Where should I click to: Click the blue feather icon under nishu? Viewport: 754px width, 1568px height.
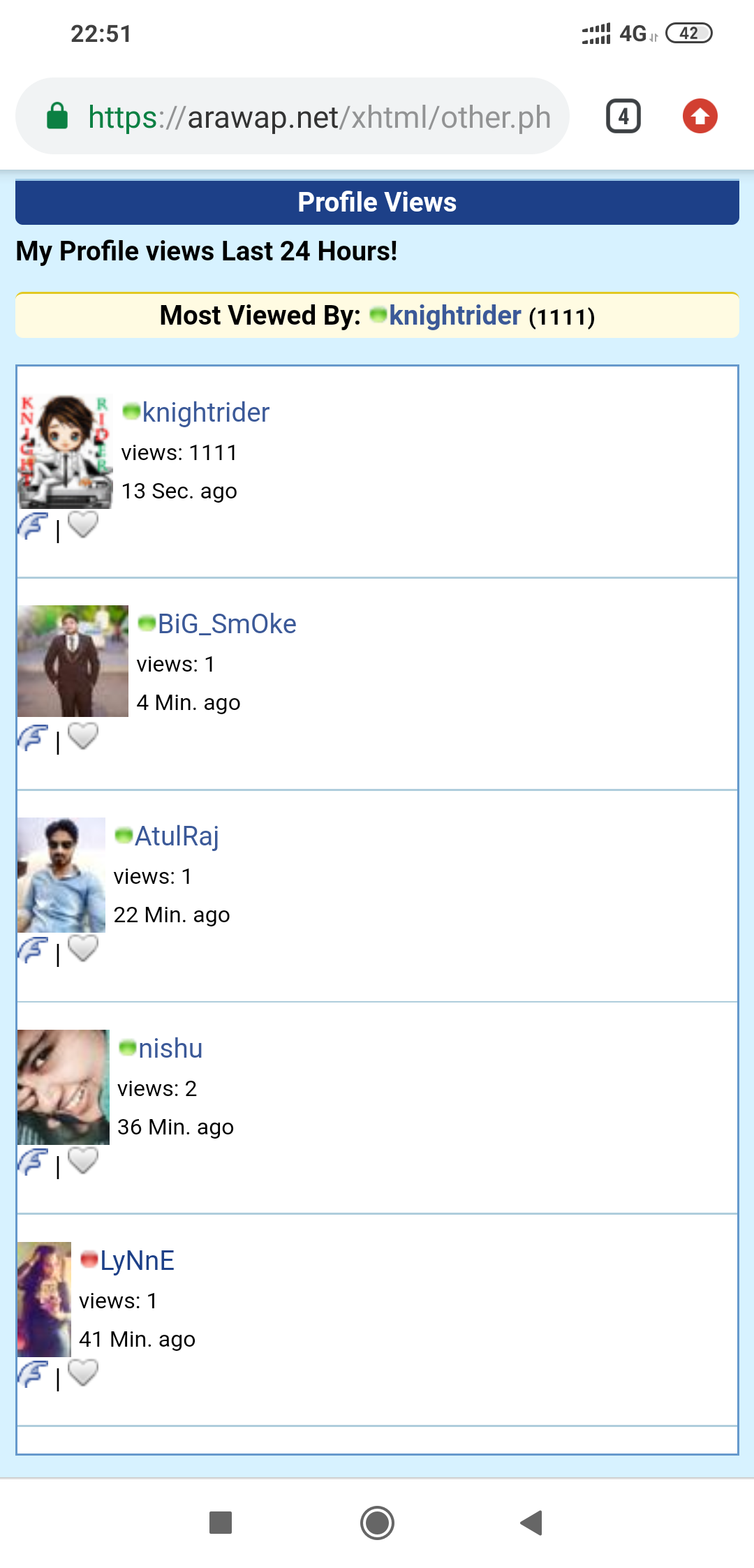(33, 1163)
